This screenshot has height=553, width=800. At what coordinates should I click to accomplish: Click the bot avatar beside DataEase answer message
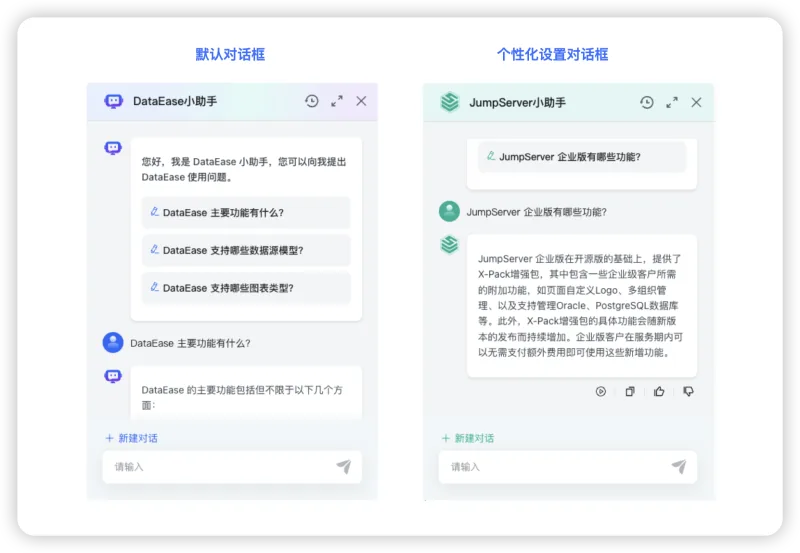coord(113,376)
